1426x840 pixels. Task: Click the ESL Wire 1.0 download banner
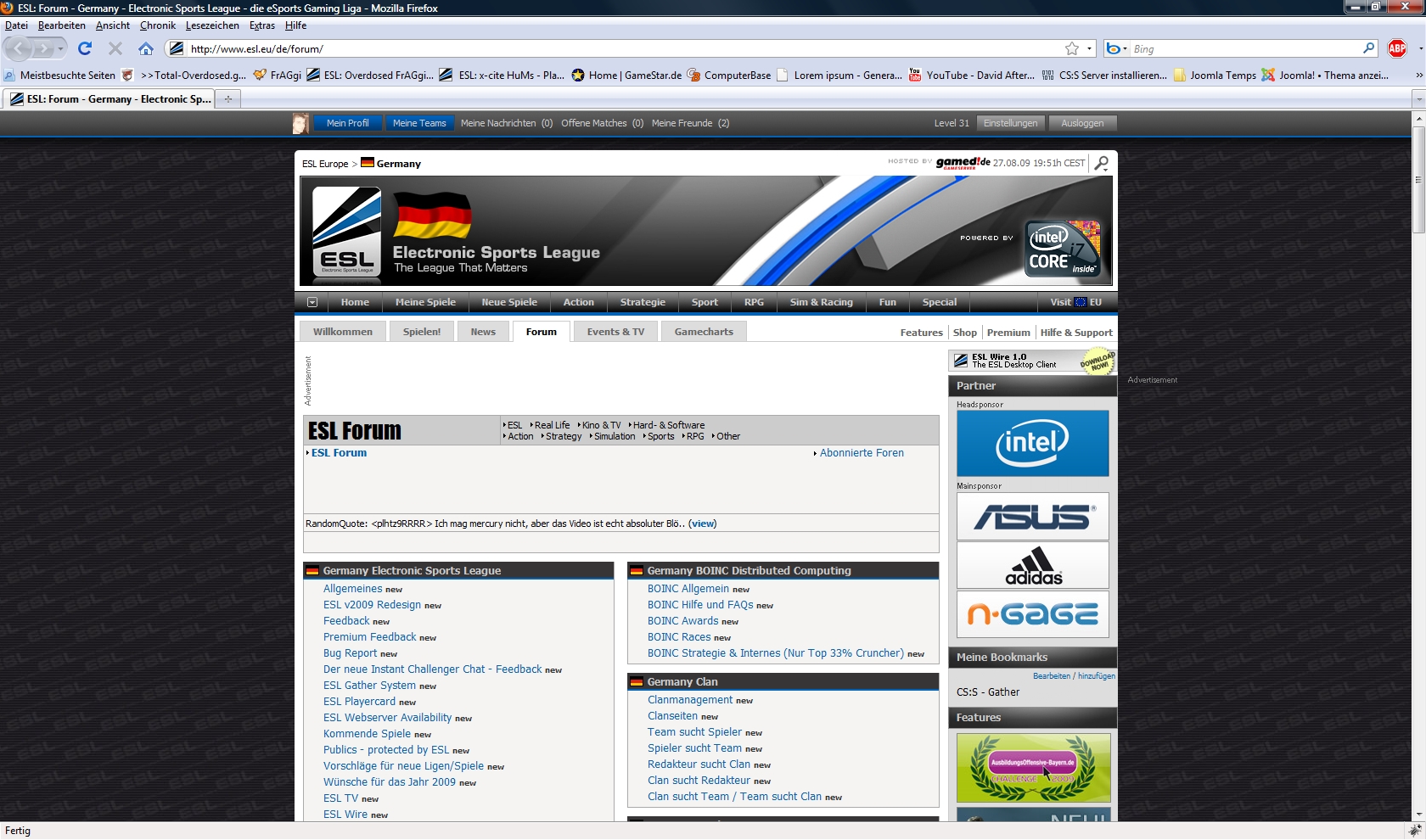coord(1032,361)
